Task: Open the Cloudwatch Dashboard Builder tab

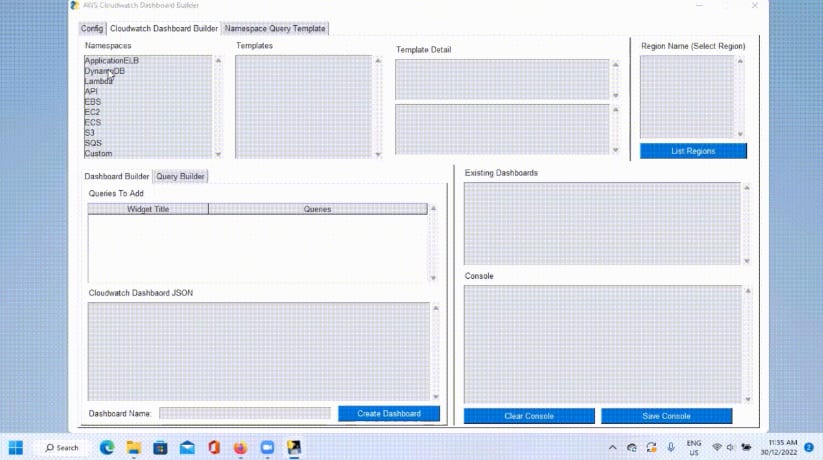Action: coord(164,28)
